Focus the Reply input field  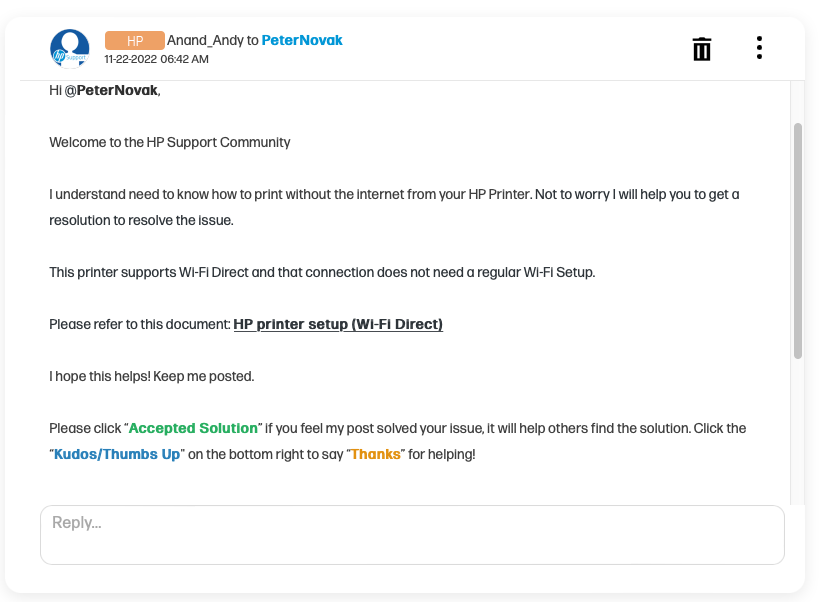click(x=412, y=534)
